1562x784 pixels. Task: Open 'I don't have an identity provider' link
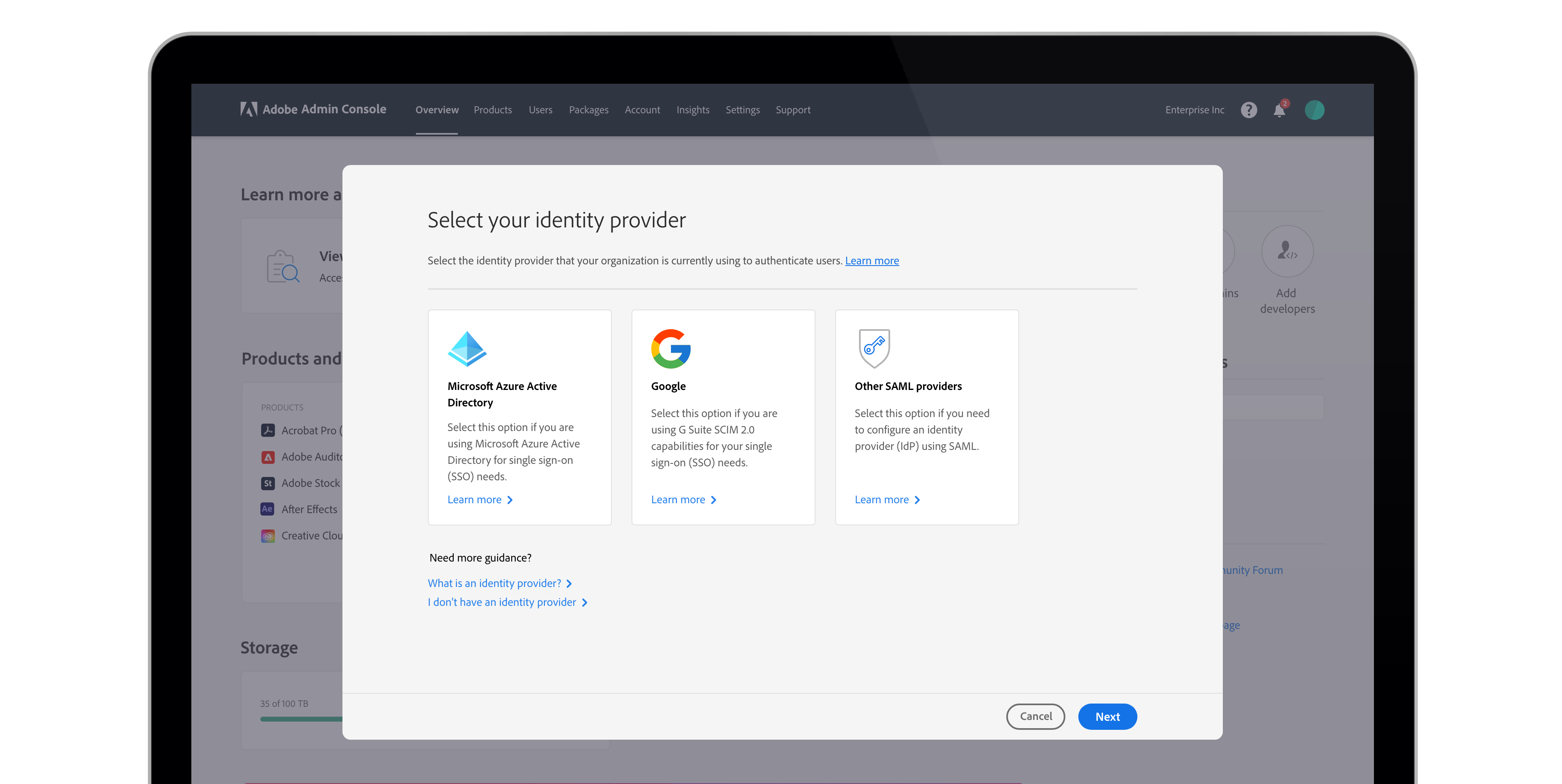click(x=508, y=602)
